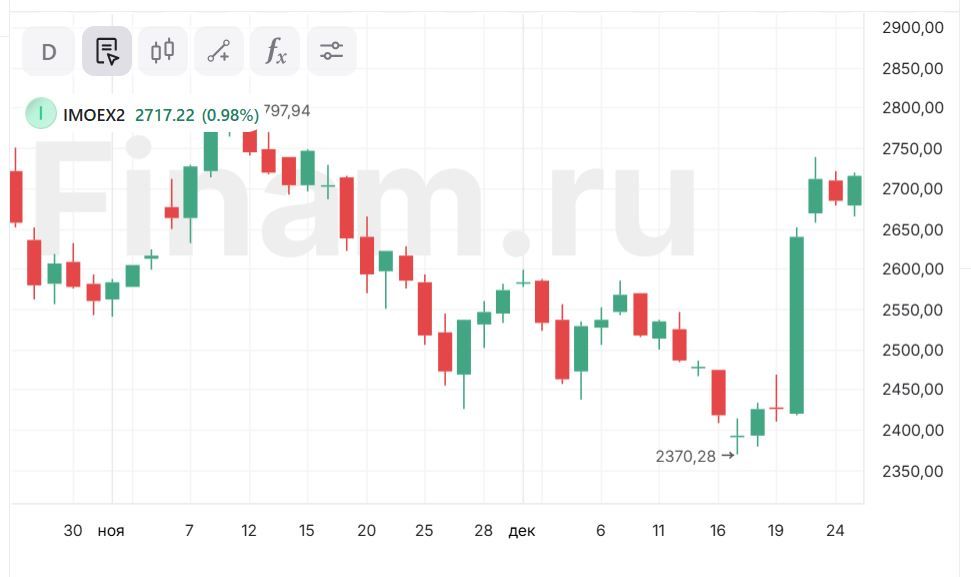This screenshot has width=971, height=577.
Task: Click the (0.98%) change percentage
Action: tap(230, 115)
